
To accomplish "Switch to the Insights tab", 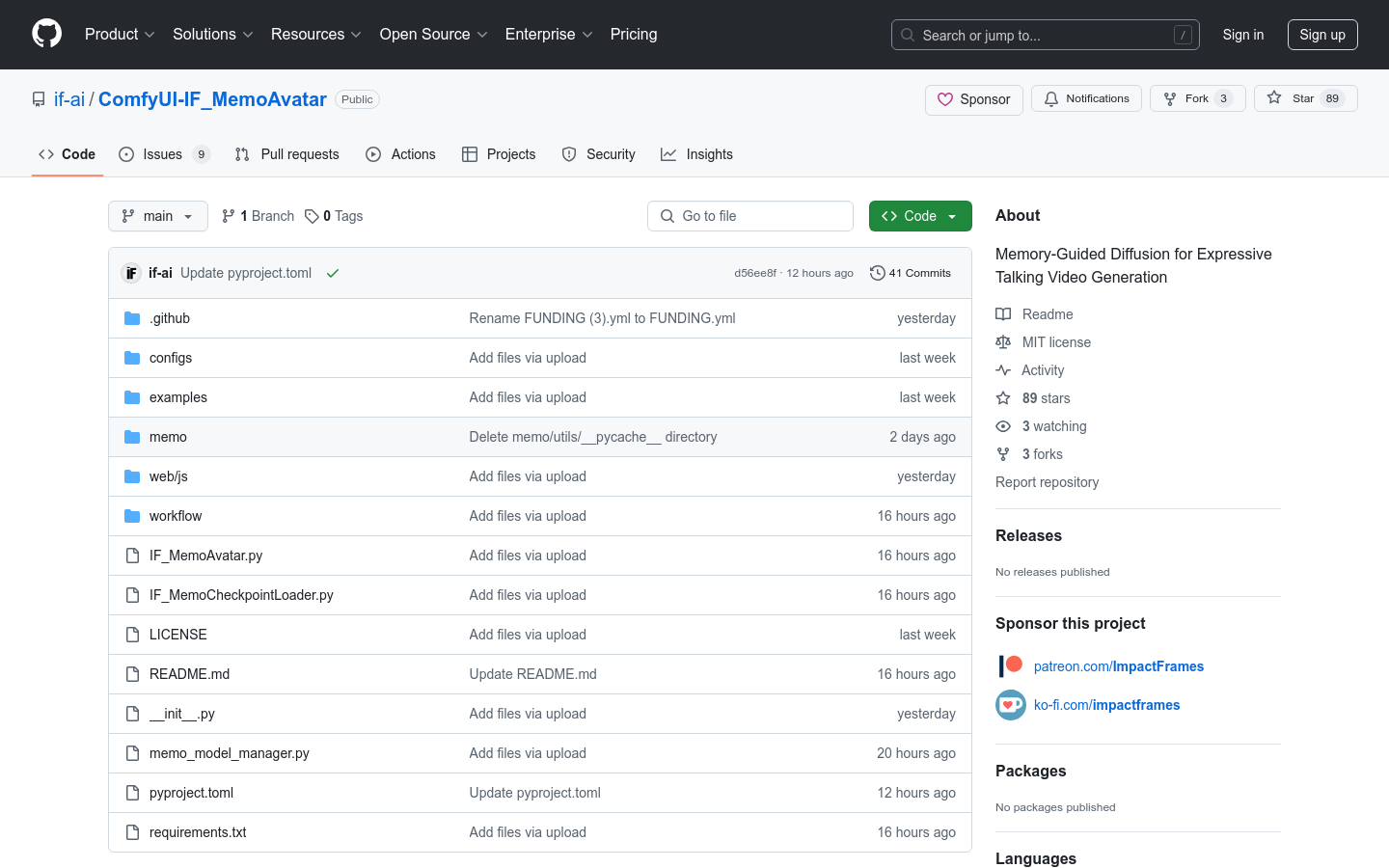I will 696,154.
